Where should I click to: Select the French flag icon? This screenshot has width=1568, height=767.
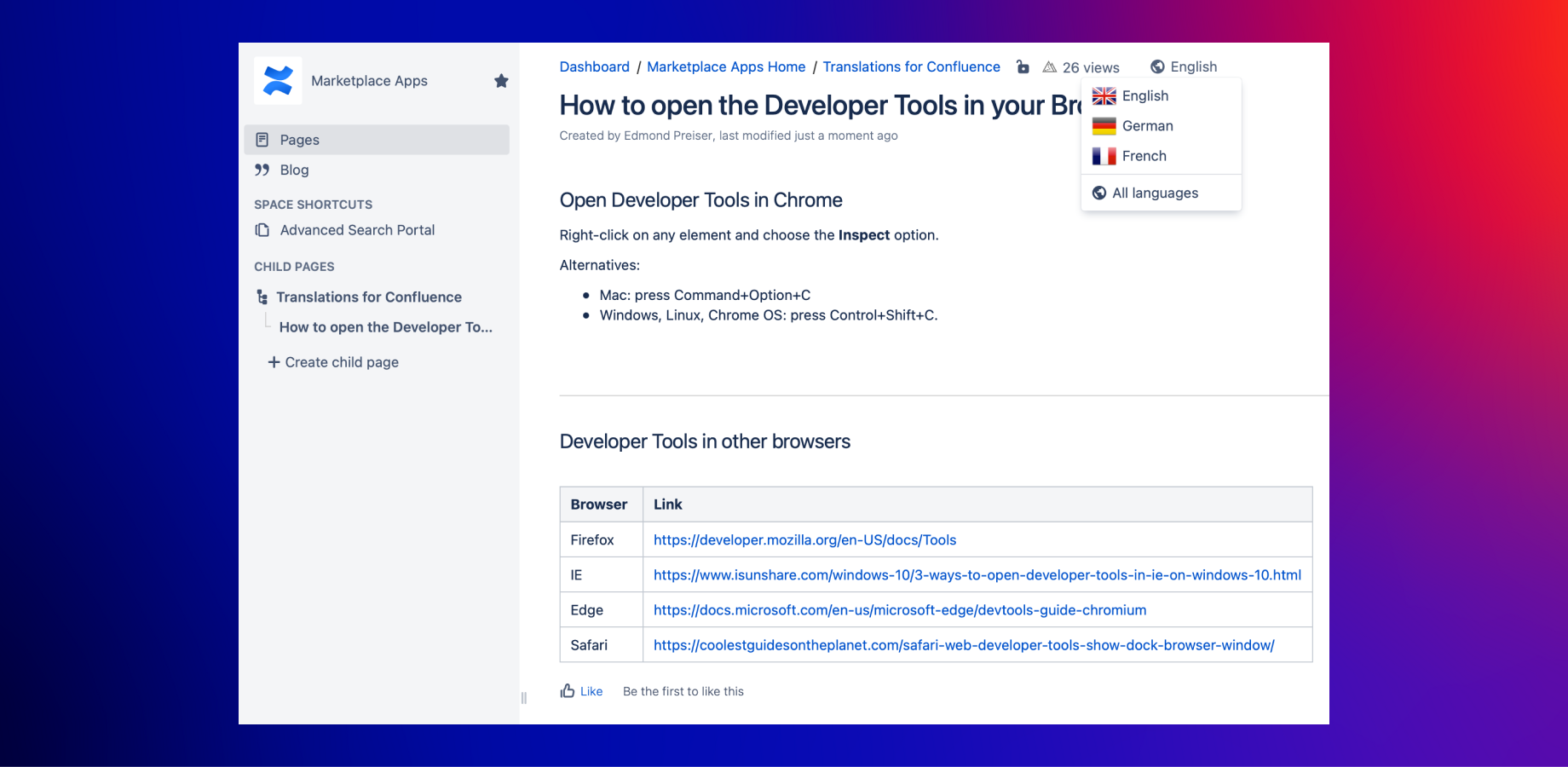point(1104,156)
